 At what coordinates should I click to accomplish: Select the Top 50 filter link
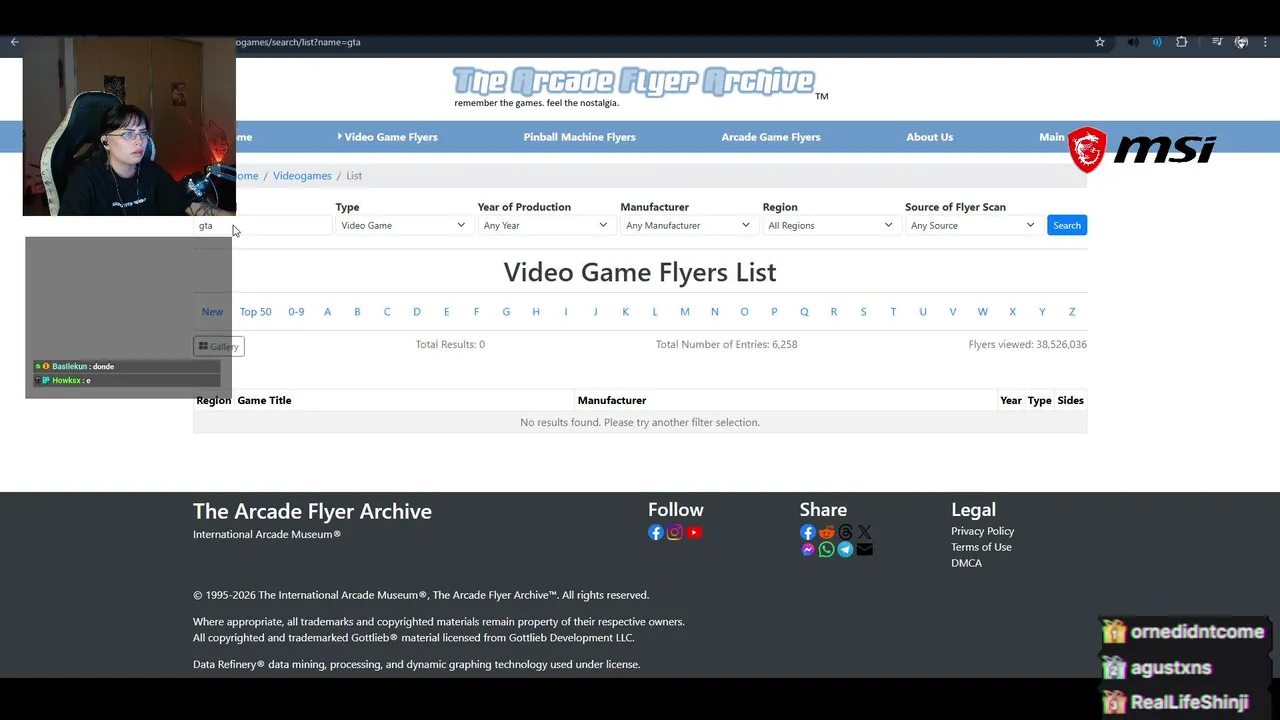(256, 312)
